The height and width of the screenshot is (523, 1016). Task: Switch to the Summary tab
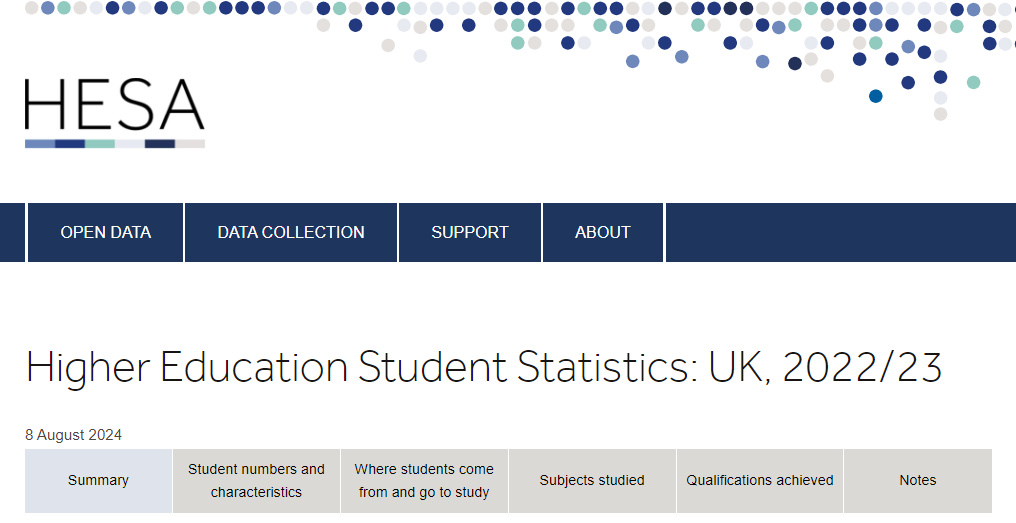pos(98,480)
